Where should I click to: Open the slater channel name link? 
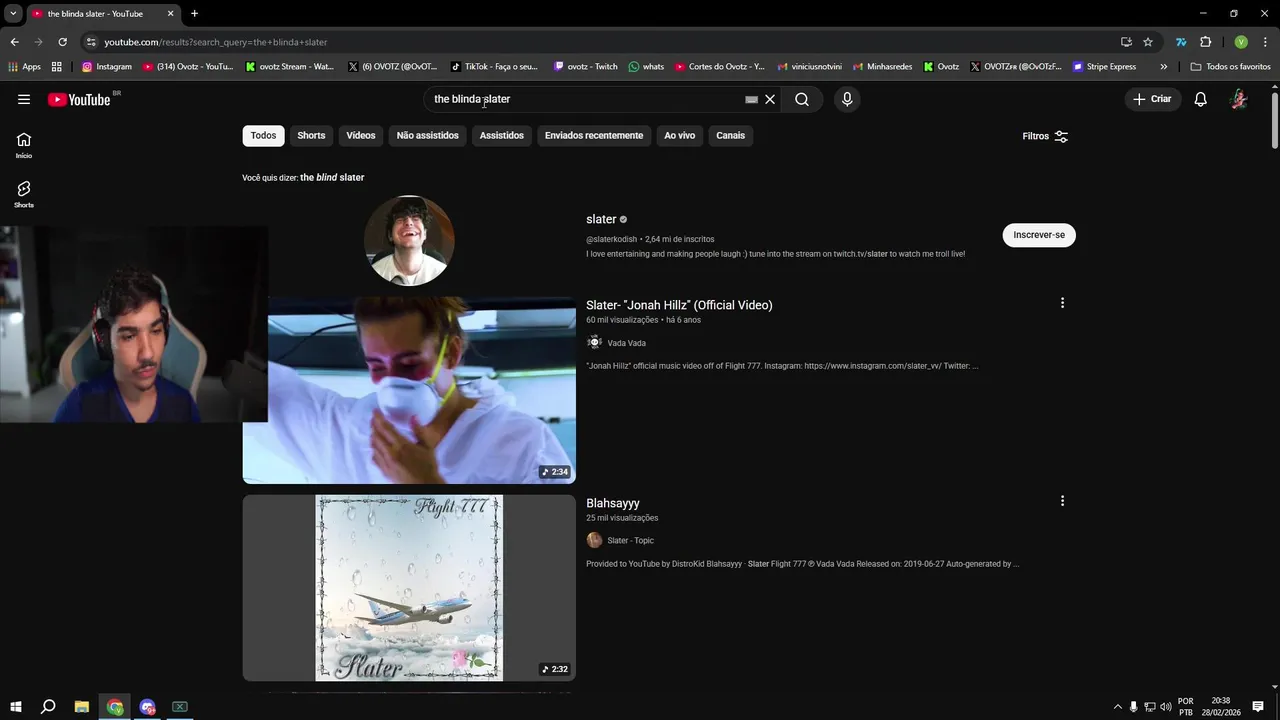pos(601,219)
